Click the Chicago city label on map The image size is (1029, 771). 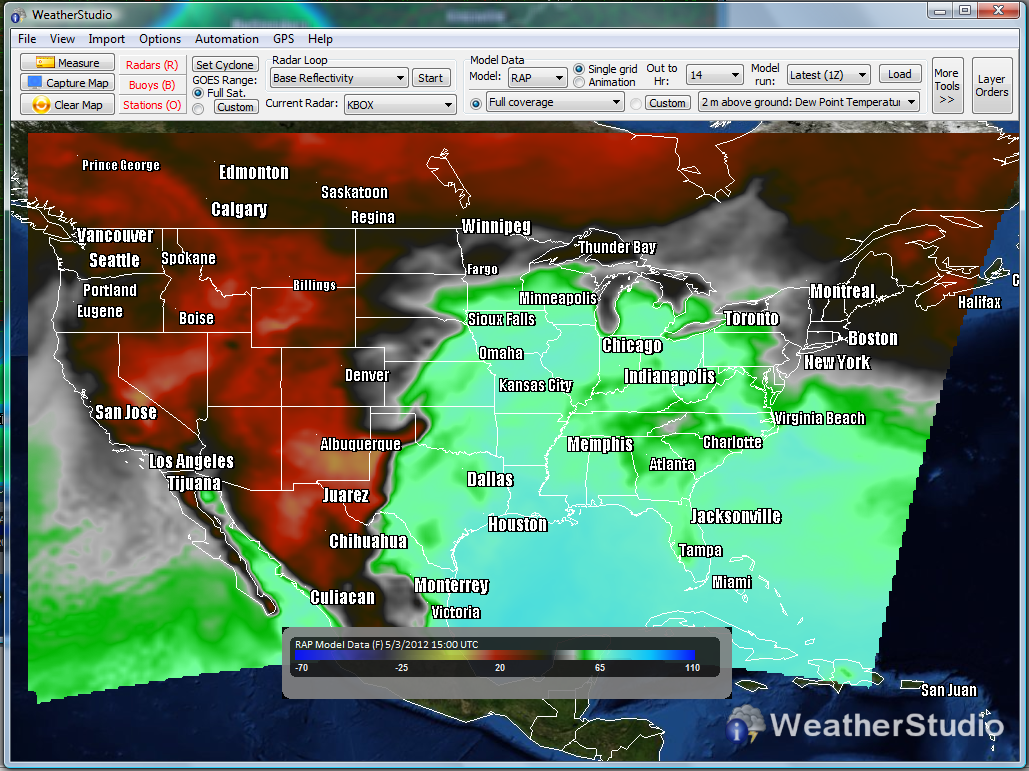(633, 345)
